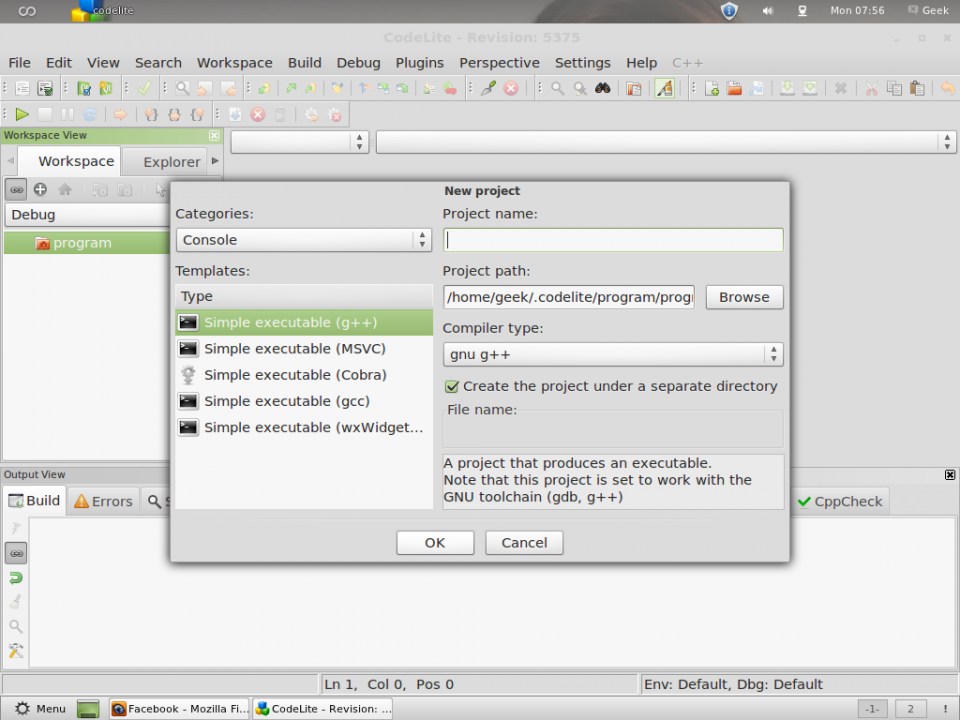Image resolution: width=960 pixels, height=720 pixels.
Task: Click the plus icon in Workspace toolbar
Action: click(x=40, y=190)
